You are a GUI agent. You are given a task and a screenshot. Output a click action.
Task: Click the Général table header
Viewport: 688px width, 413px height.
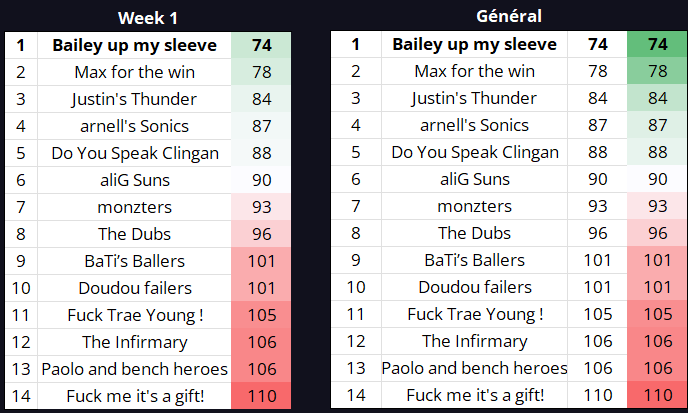[x=508, y=16]
